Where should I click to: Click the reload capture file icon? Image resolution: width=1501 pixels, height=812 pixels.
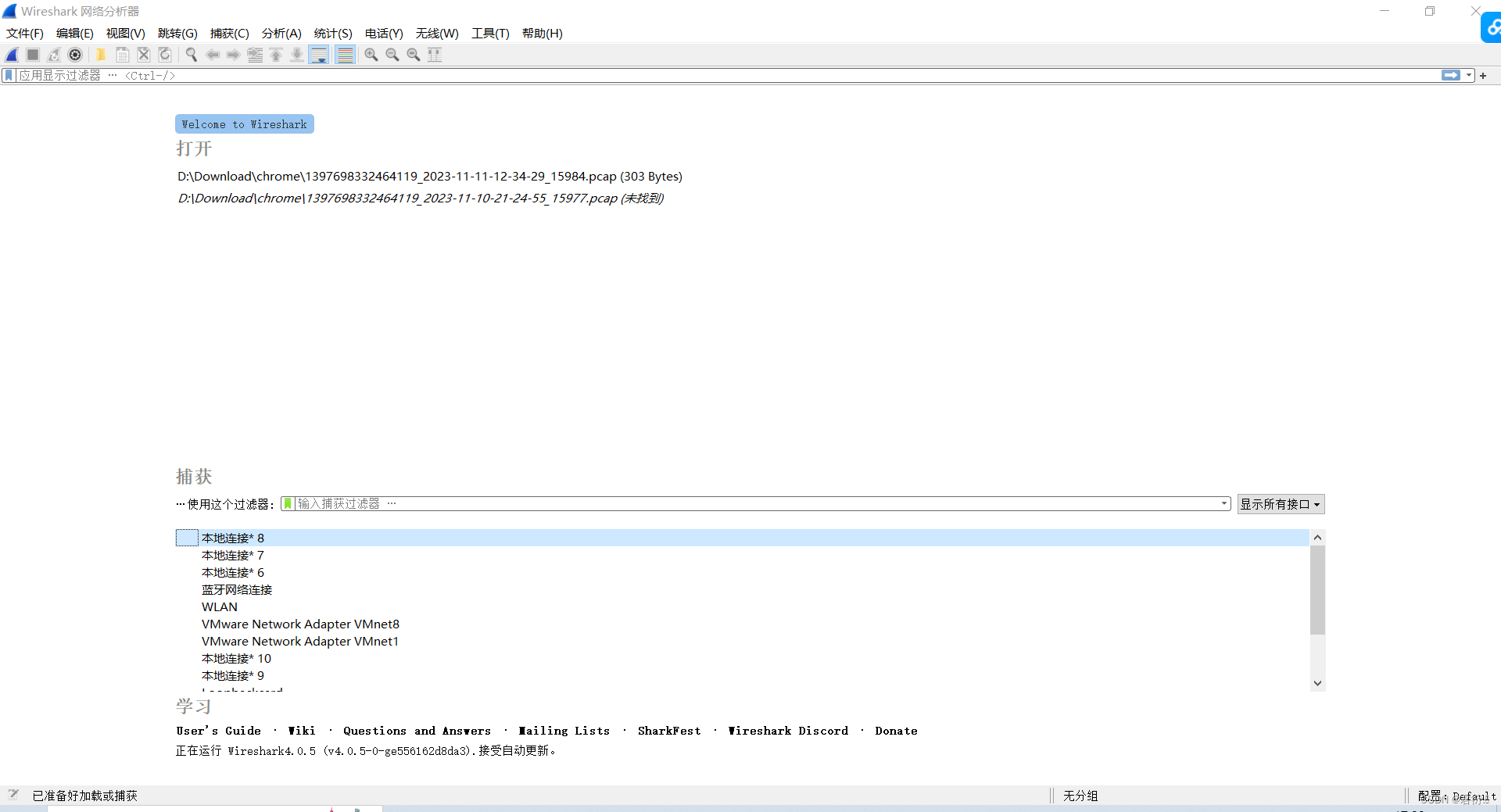(165, 55)
